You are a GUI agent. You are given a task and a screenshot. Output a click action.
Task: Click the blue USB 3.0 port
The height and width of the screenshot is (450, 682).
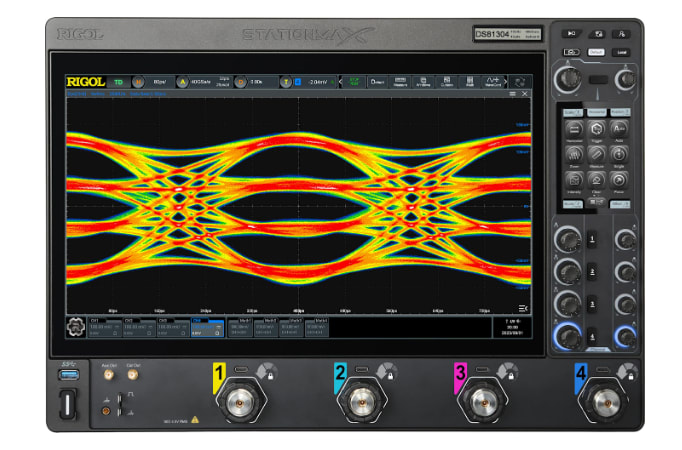point(69,374)
